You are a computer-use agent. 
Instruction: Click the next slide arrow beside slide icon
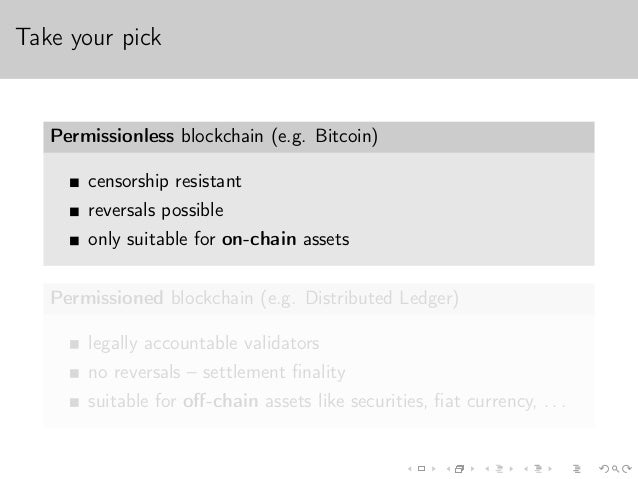pos(434,469)
